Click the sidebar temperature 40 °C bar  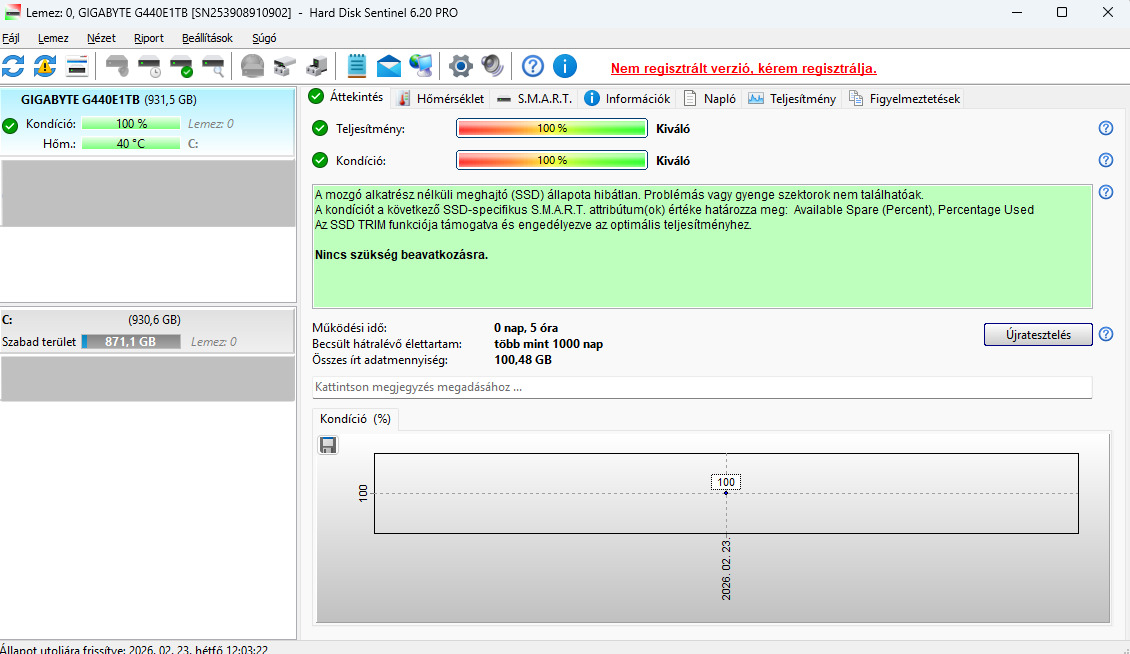click(x=131, y=143)
